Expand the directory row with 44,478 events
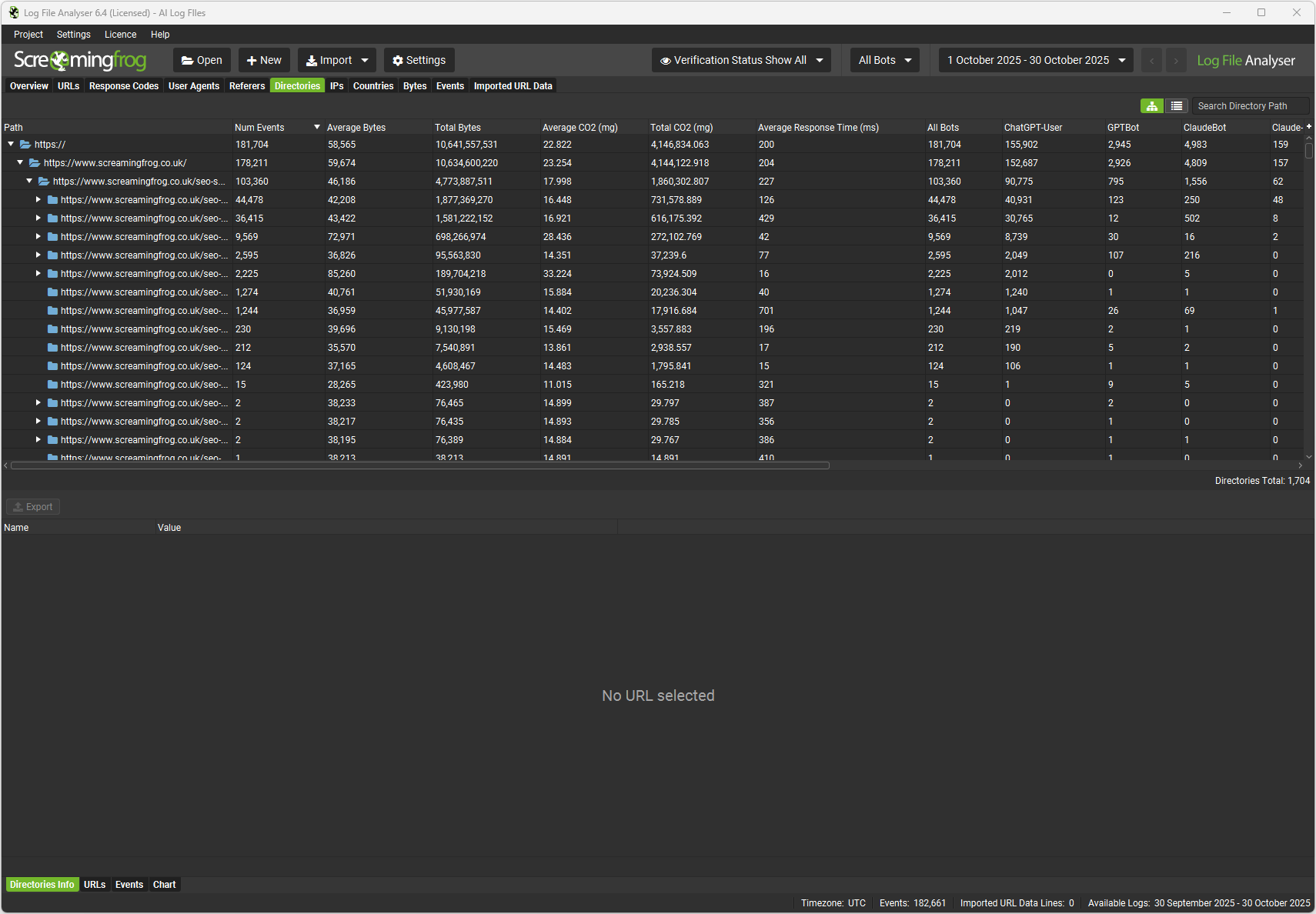 pos(38,199)
